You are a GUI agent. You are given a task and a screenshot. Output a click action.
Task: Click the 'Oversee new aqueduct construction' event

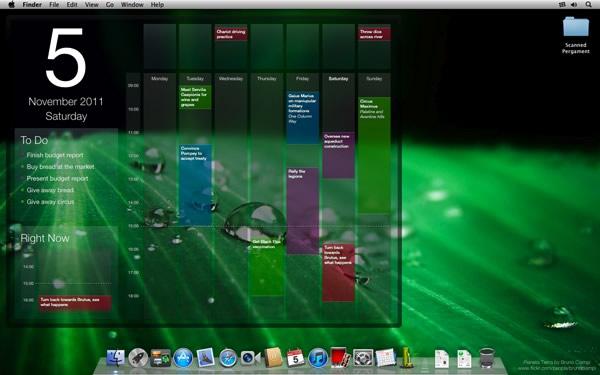(339, 155)
